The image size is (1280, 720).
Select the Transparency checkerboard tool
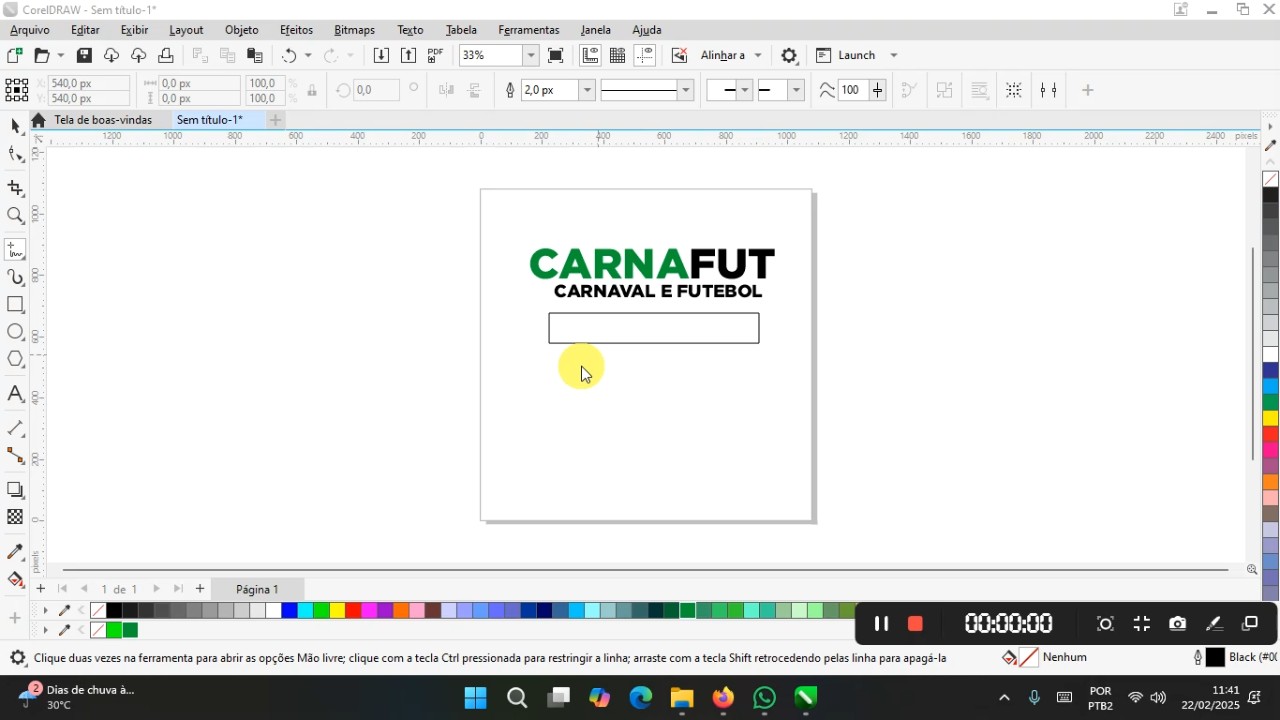click(15, 518)
